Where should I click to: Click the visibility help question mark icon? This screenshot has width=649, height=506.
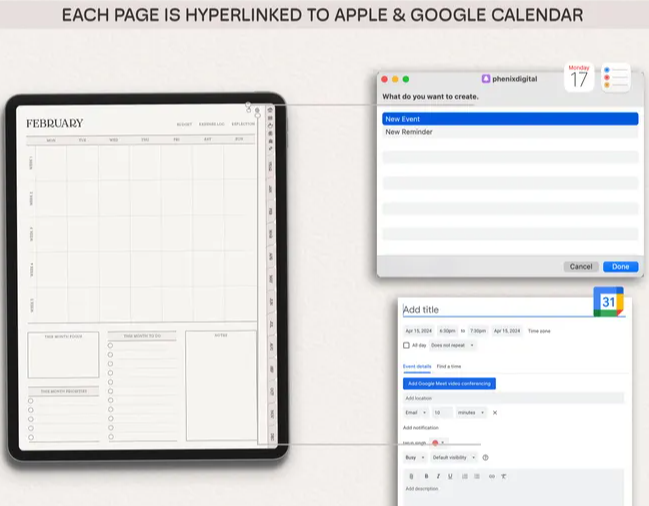tap(485, 457)
